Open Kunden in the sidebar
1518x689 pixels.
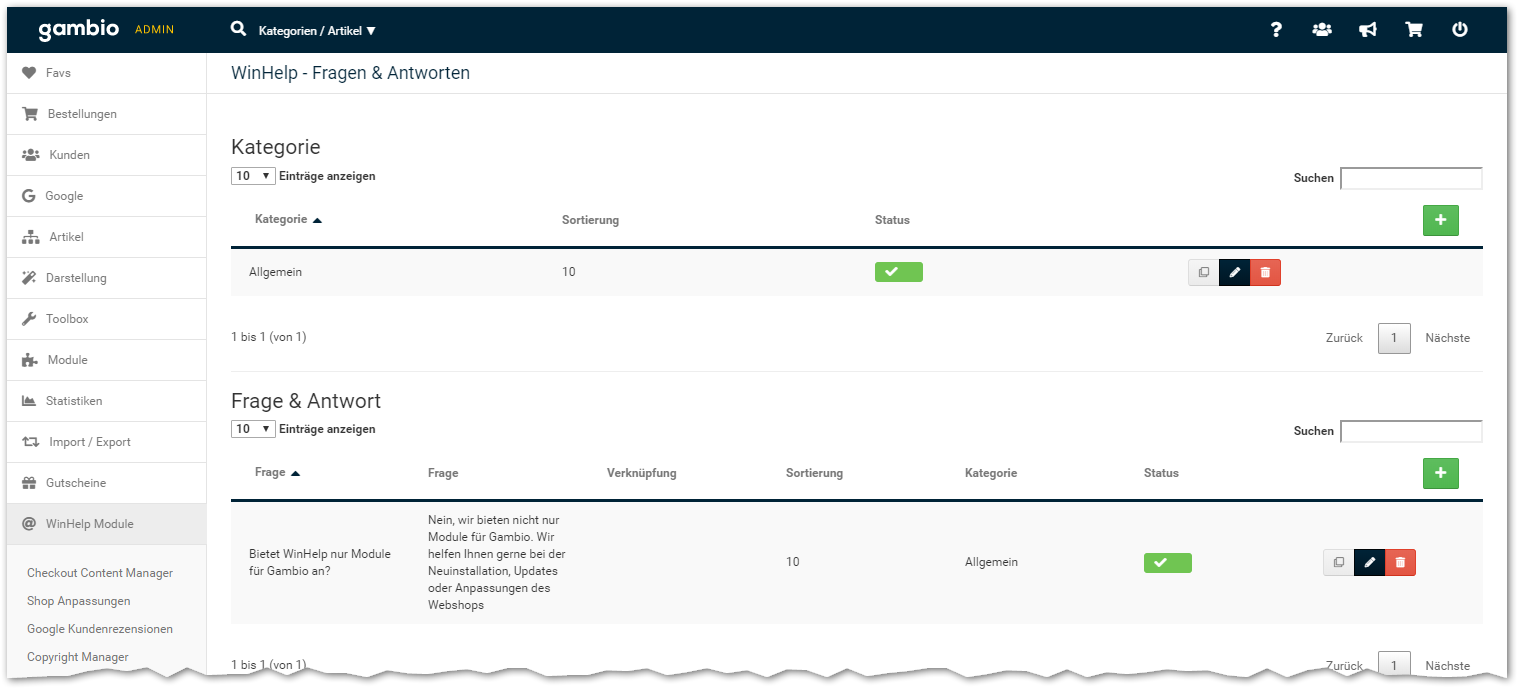point(107,155)
